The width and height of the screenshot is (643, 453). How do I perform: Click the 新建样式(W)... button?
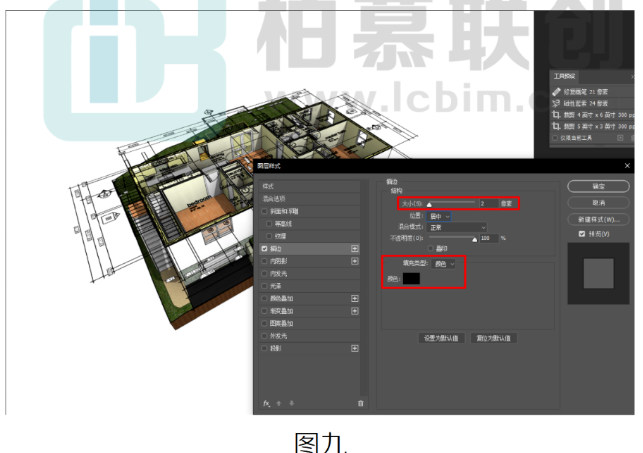[598, 219]
